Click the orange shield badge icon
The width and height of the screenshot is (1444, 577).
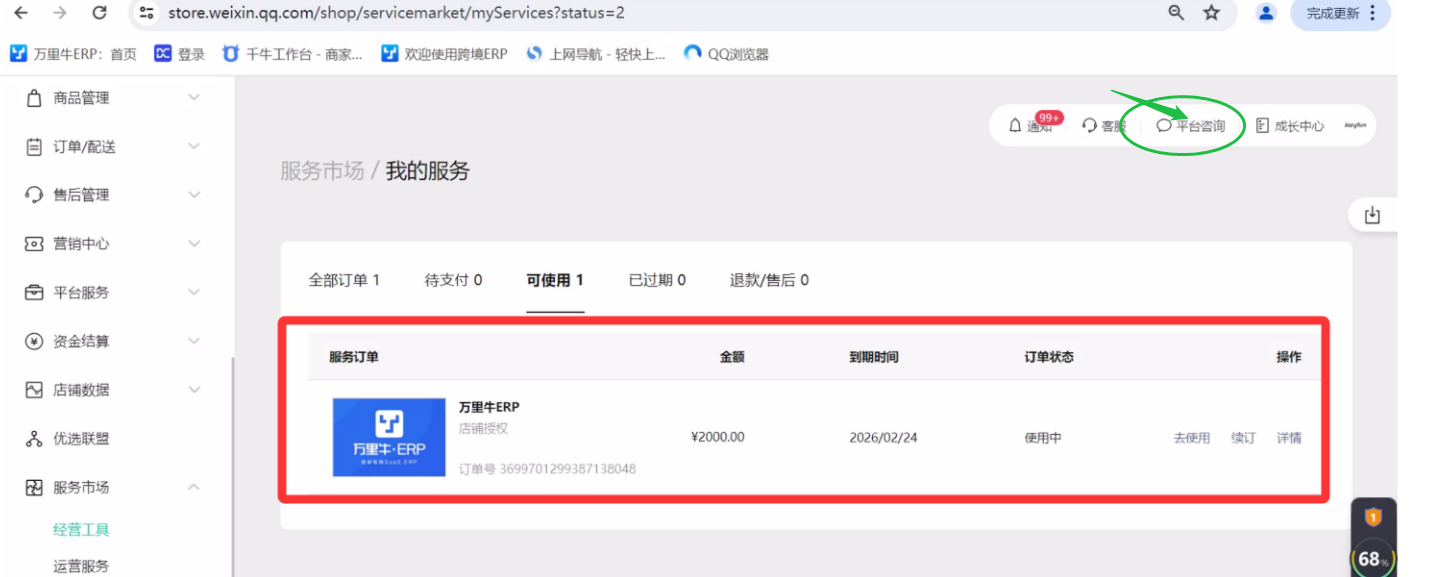[1373, 517]
